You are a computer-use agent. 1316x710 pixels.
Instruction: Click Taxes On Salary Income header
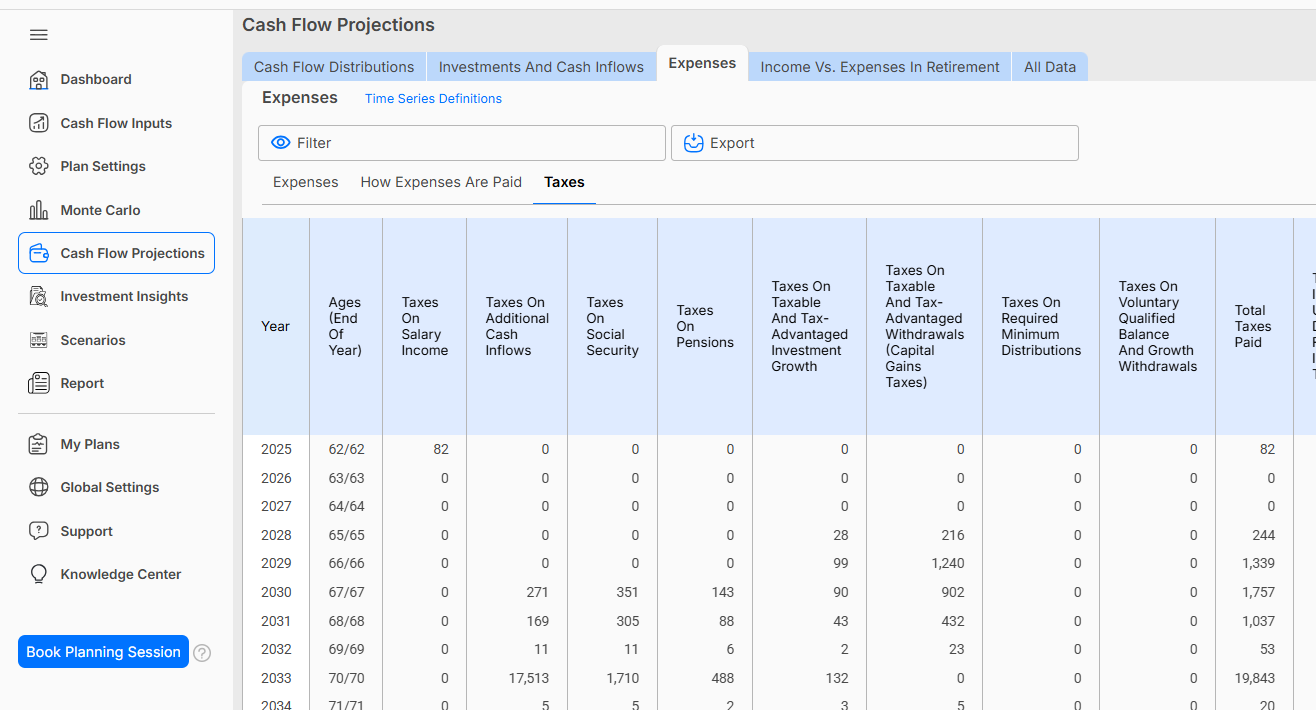pos(424,326)
